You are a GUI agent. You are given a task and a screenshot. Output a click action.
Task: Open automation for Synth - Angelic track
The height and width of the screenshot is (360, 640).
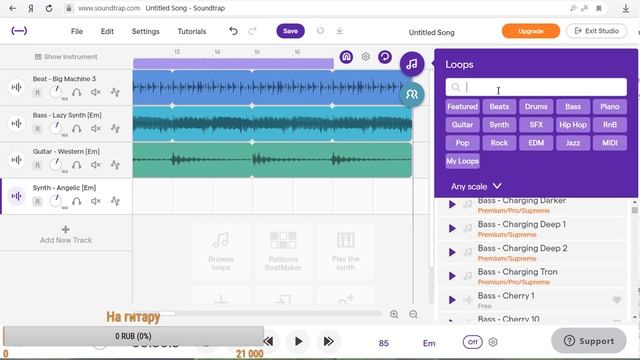tap(115, 201)
